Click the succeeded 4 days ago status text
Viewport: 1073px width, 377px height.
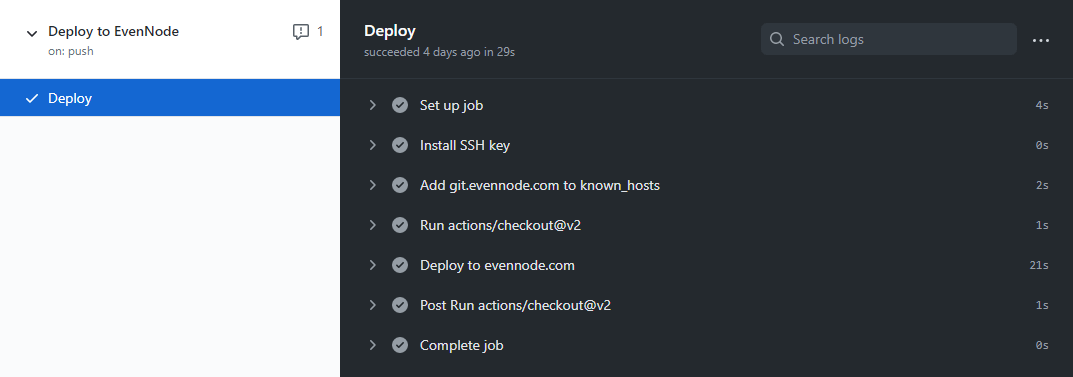pyautogui.click(x=439, y=52)
